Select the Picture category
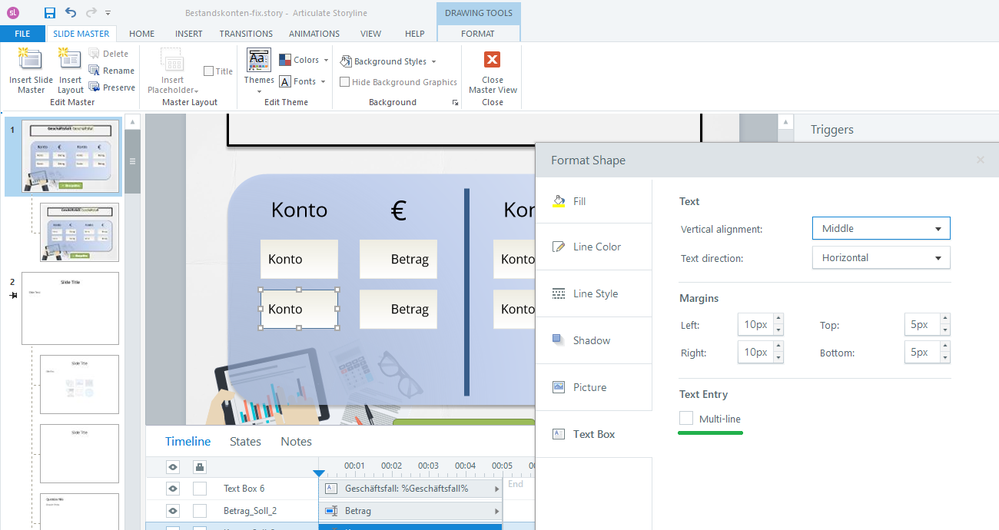The image size is (999, 530). tap(594, 387)
